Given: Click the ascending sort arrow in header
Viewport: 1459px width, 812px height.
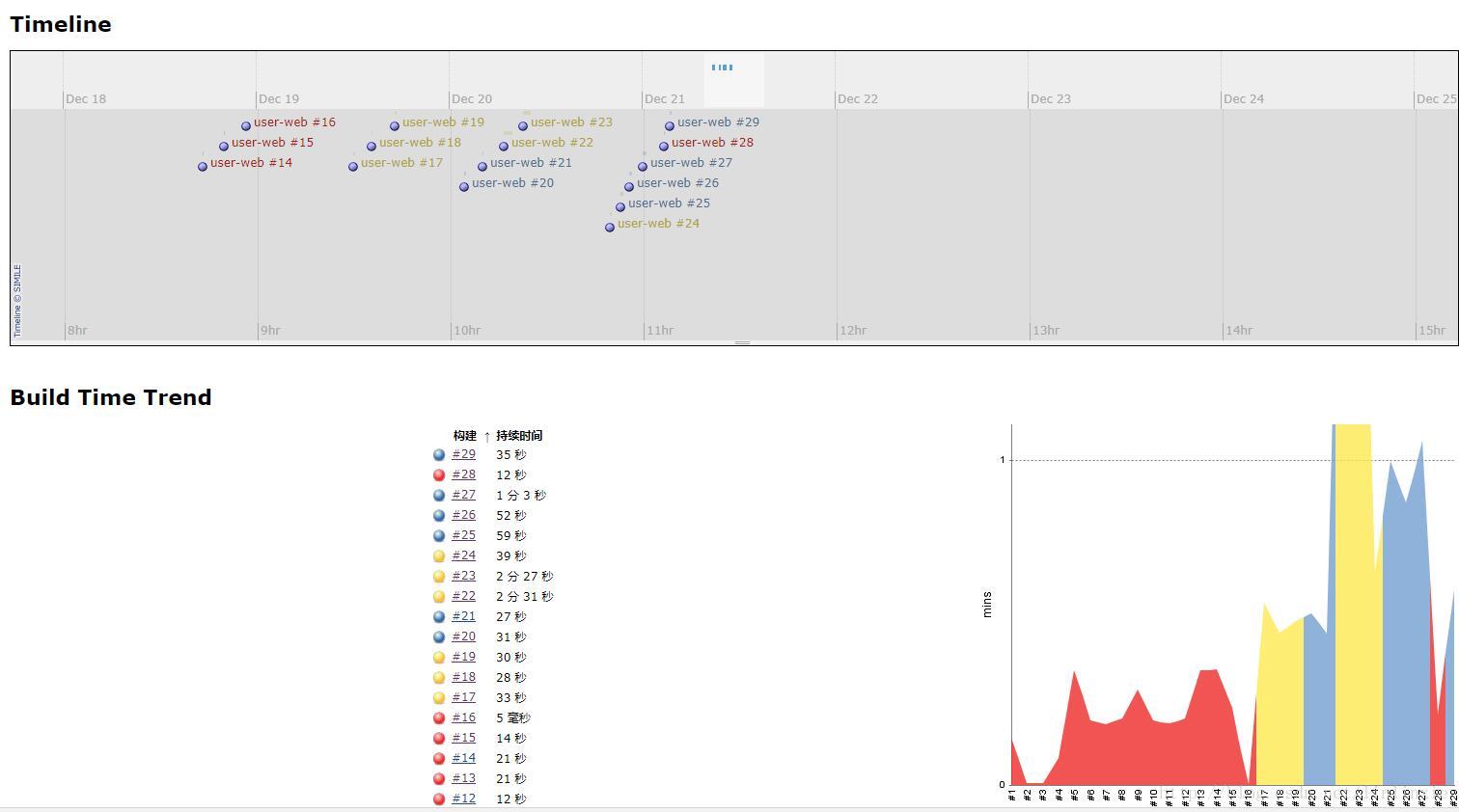Looking at the screenshot, I should click(x=486, y=436).
